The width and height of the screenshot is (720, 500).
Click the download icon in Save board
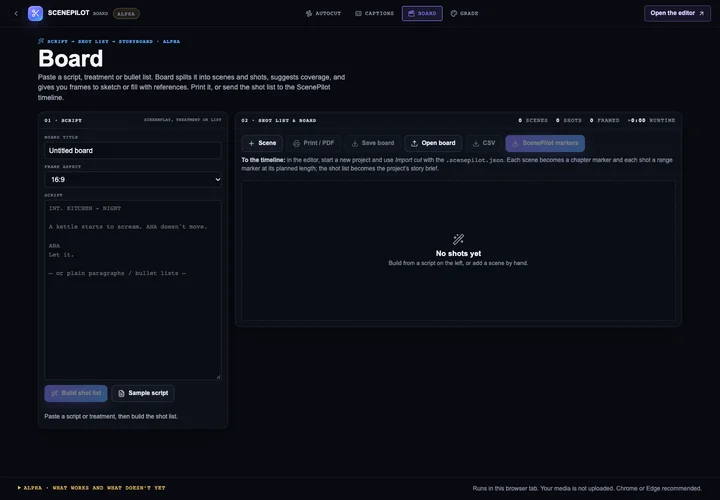355,143
